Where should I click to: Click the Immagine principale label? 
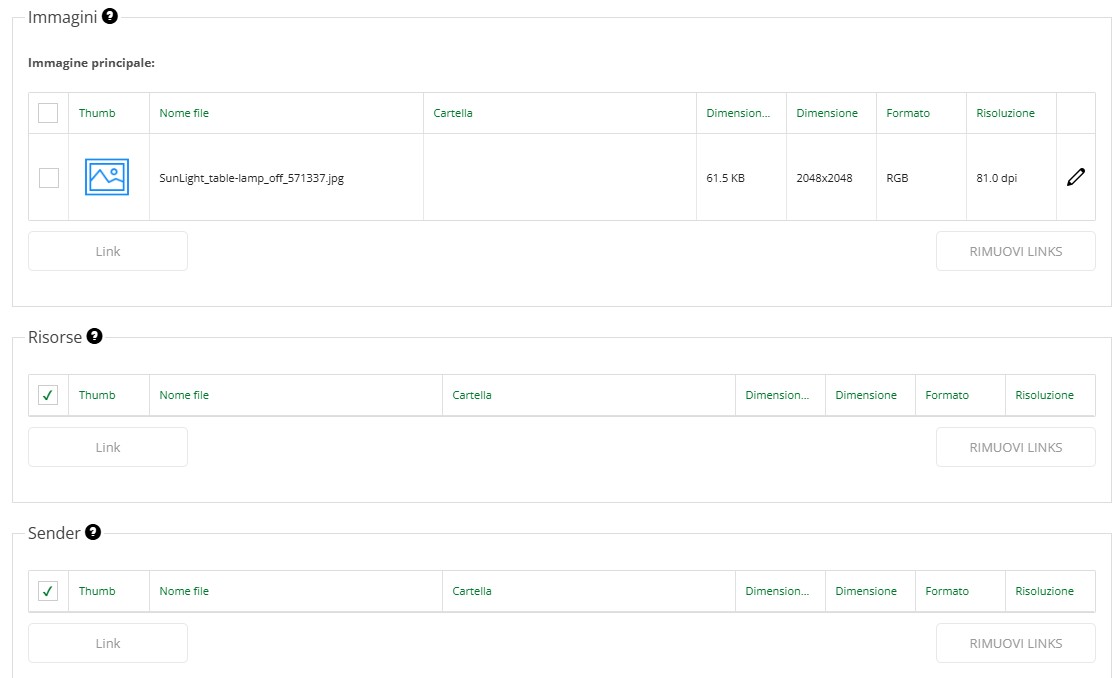(91, 63)
